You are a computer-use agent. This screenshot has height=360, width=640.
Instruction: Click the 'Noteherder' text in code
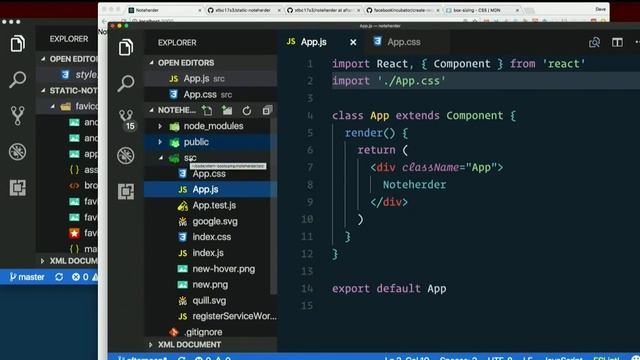tap(414, 184)
